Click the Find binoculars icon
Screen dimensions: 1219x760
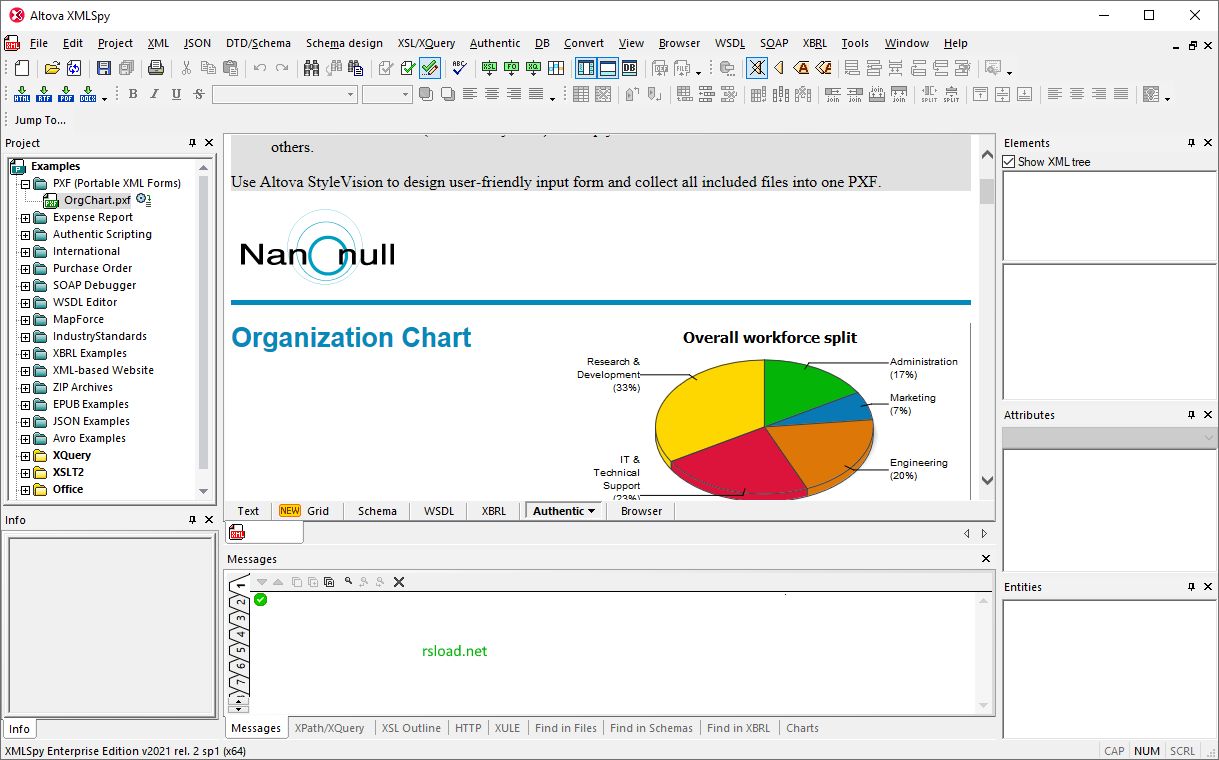coord(311,68)
